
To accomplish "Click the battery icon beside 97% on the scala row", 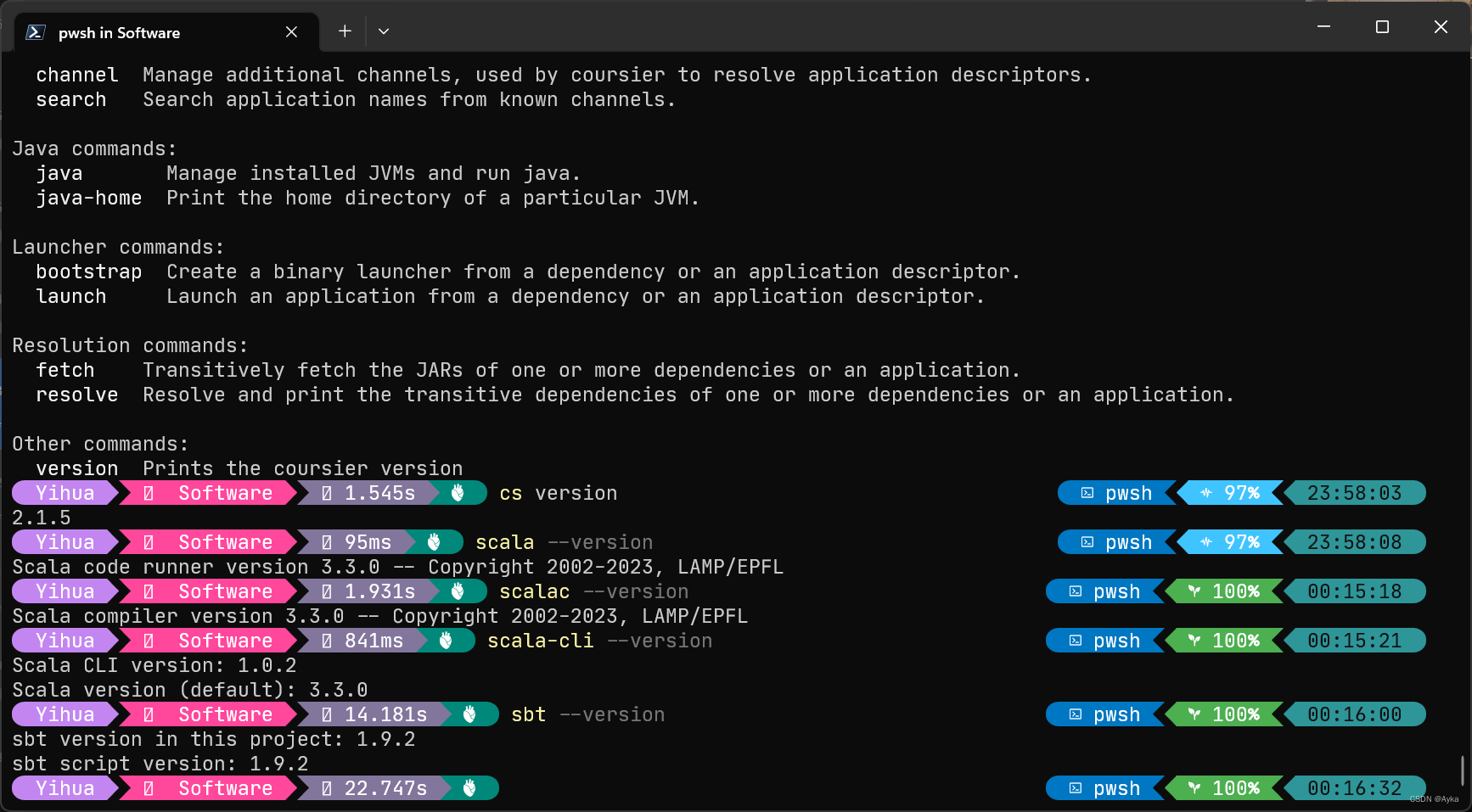I will (x=1206, y=542).
